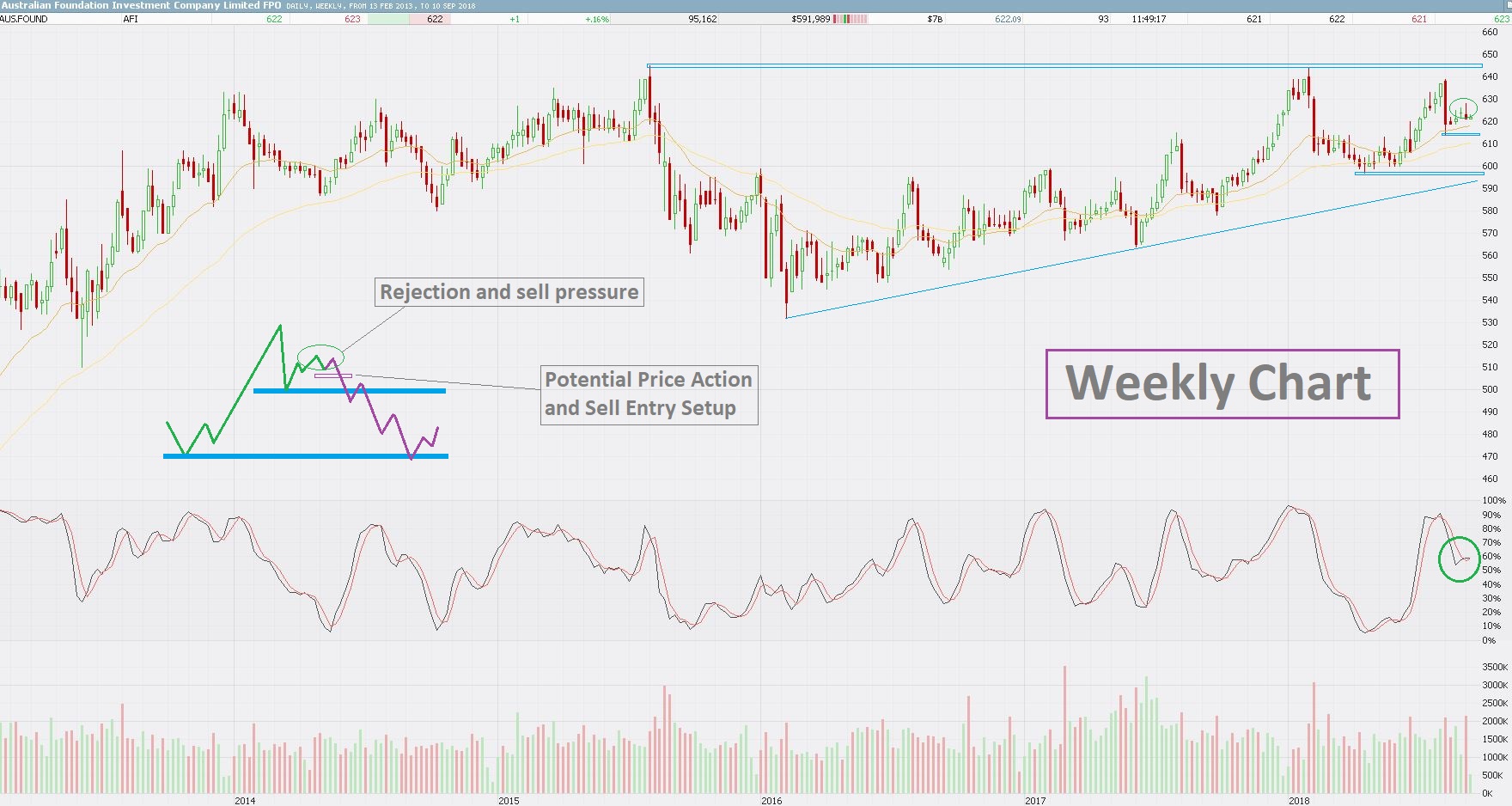Click the 2018 label on the time axis

tap(1299, 801)
